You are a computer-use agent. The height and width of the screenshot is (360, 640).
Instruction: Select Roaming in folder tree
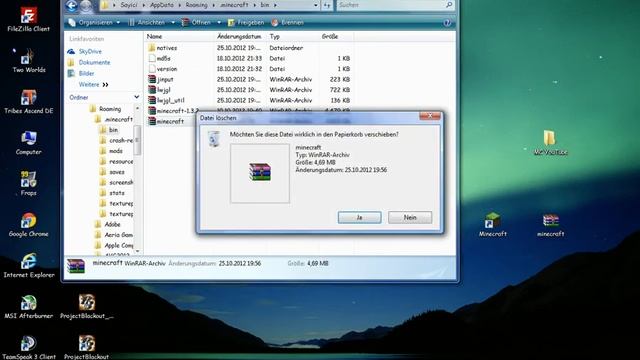click(x=105, y=109)
